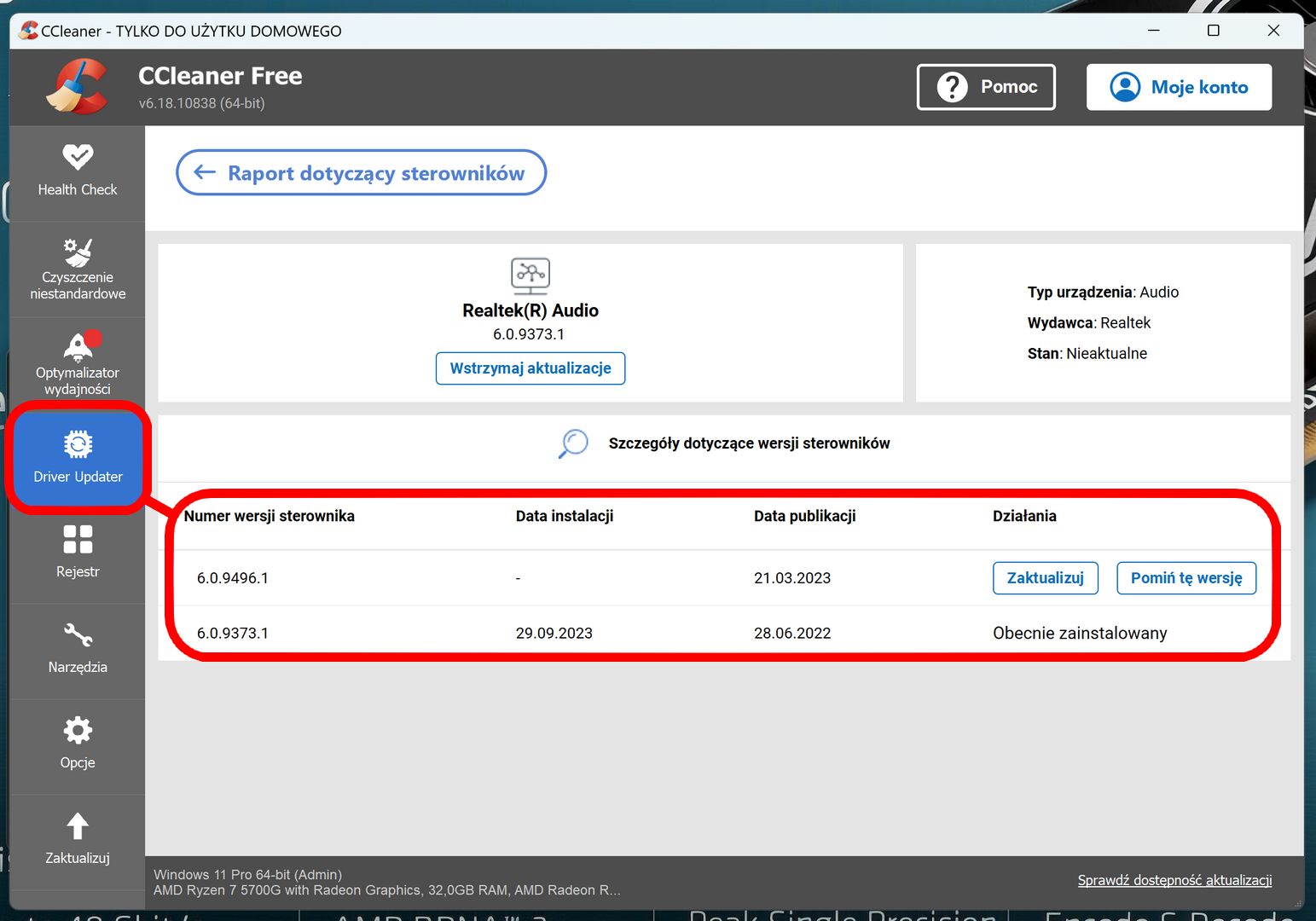Open Opcje settings section

click(x=78, y=747)
